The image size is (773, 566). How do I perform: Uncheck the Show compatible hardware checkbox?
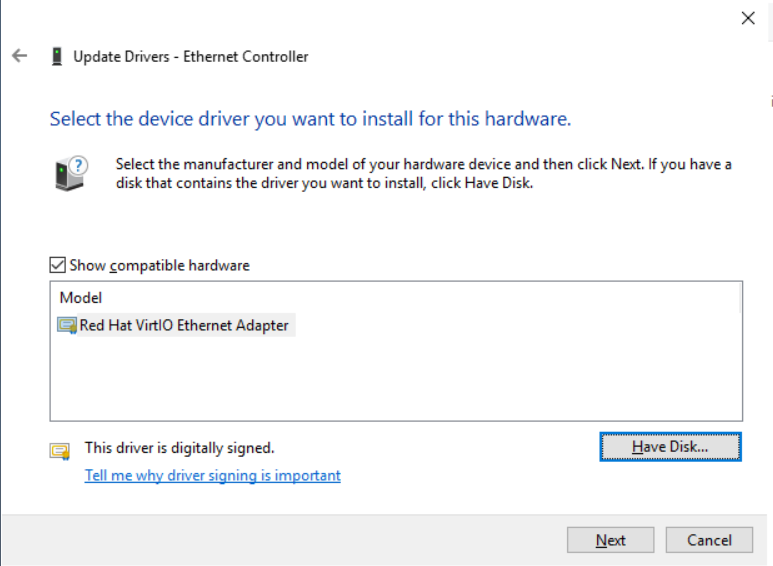point(57,265)
